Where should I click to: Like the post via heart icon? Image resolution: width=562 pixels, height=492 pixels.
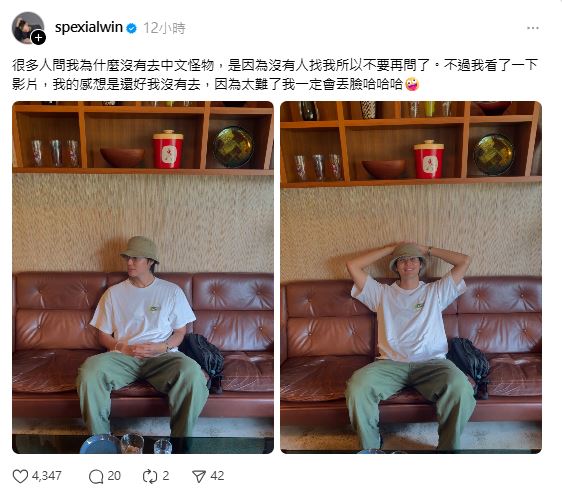point(20,476)
